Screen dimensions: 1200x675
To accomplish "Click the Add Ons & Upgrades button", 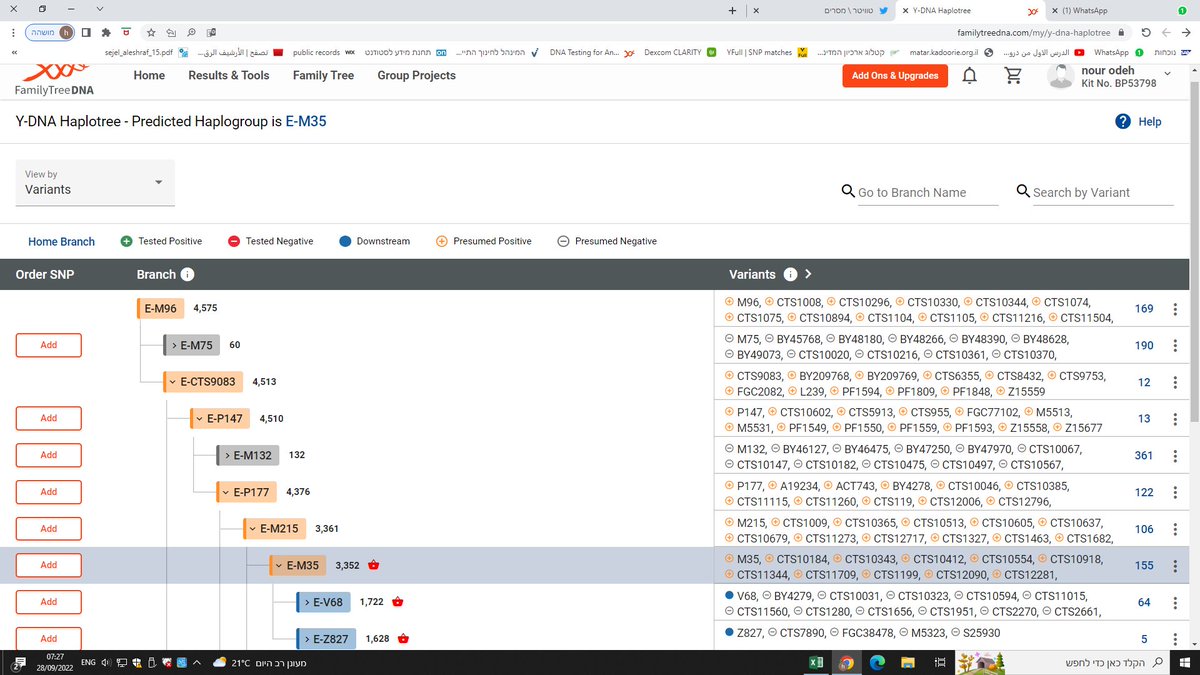I will tap(895, 75).
